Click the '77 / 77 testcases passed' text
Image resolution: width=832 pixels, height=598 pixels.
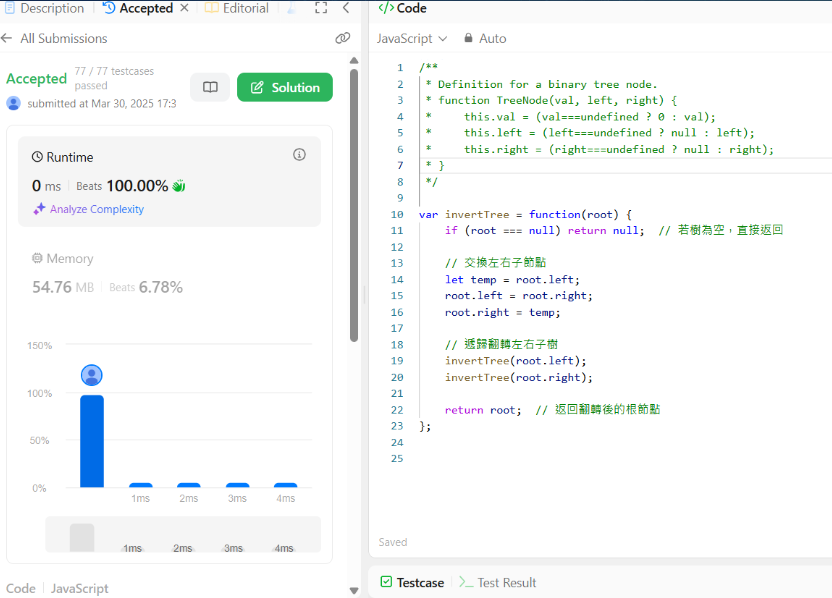coord(114,78)
